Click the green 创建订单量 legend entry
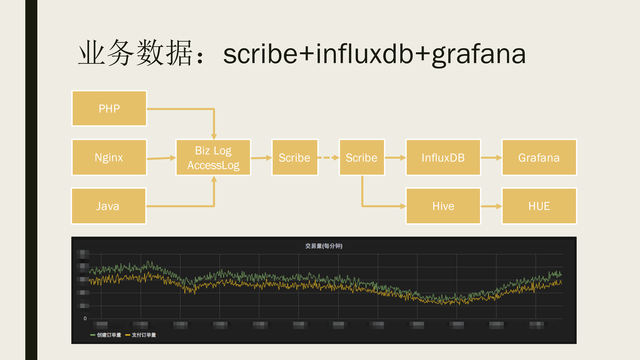 click(x=106, y=335)
